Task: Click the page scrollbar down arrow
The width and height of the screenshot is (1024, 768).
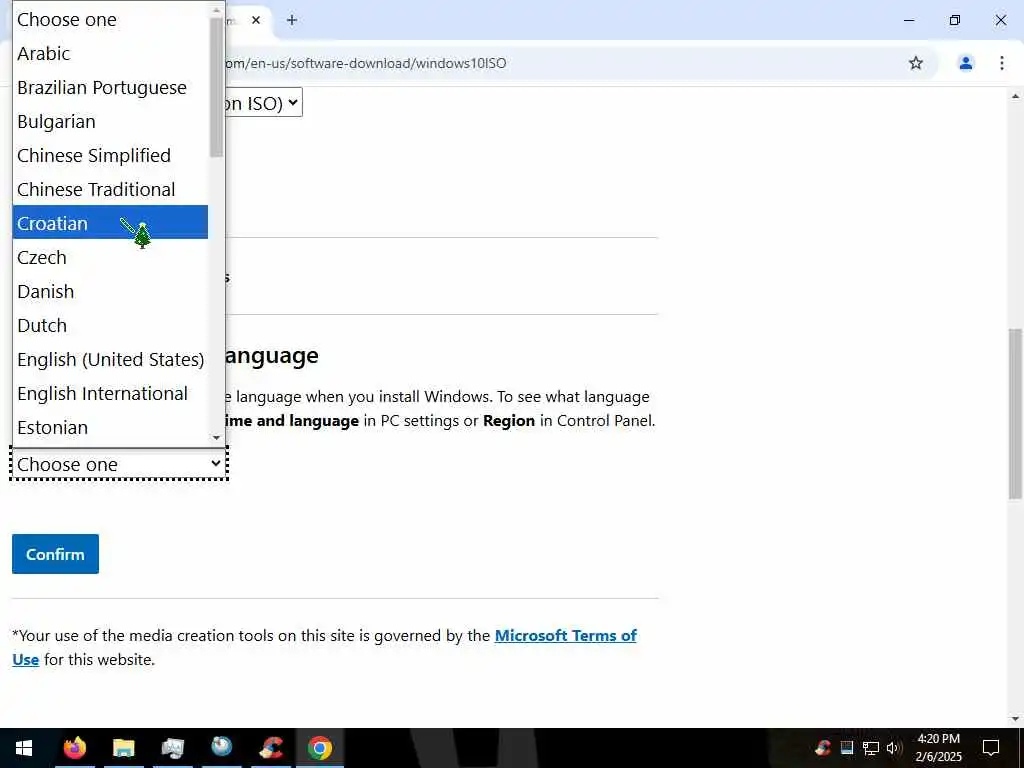Action: click(x=1015, y=719)
